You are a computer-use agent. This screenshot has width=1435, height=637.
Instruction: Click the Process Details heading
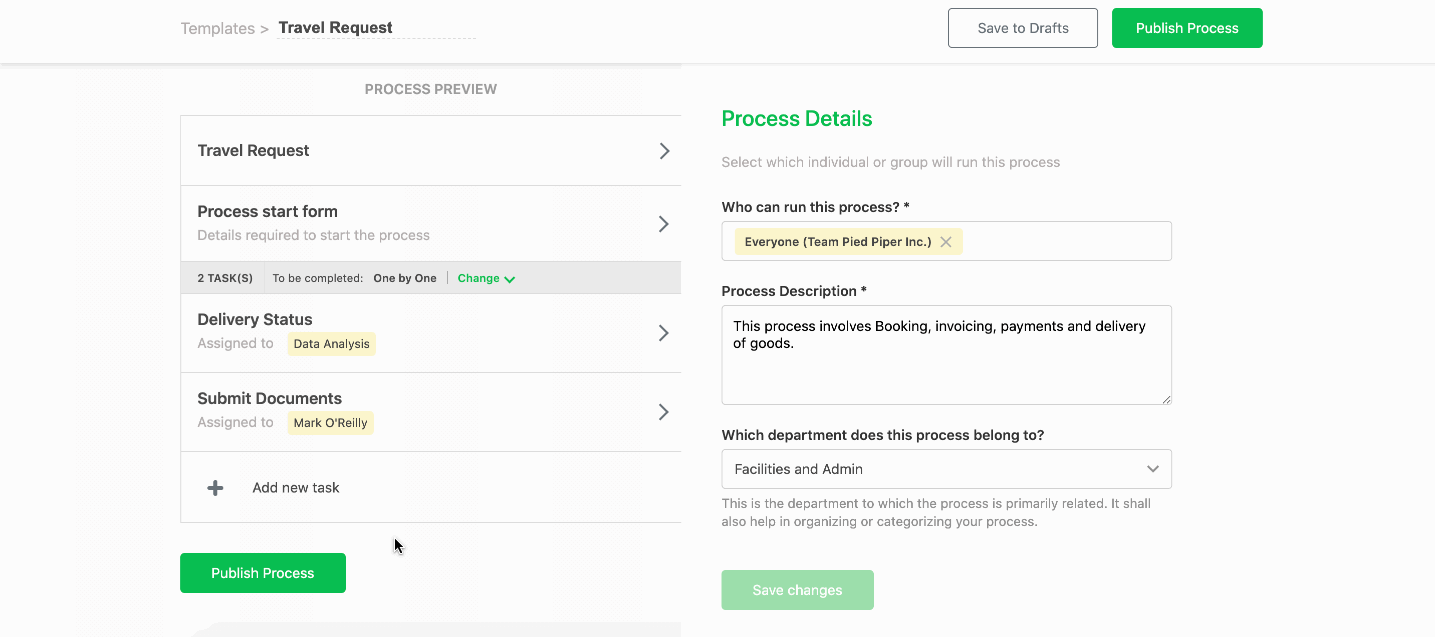(797, 119)
